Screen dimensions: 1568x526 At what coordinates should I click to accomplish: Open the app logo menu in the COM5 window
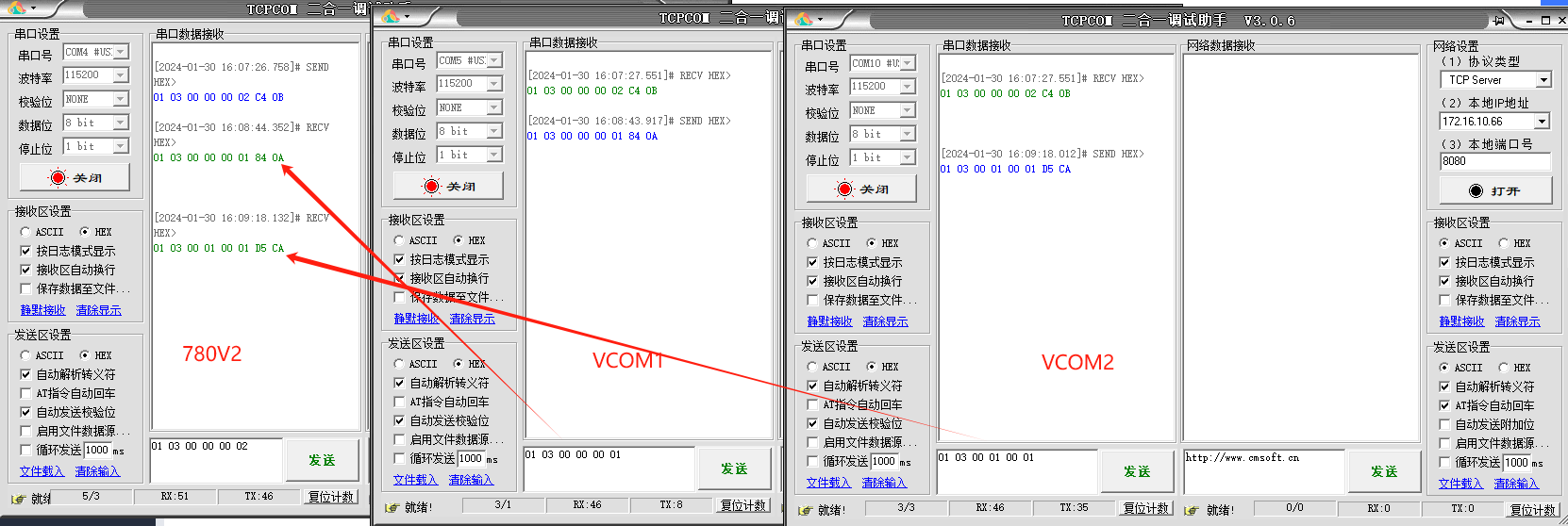pos(392,17)
